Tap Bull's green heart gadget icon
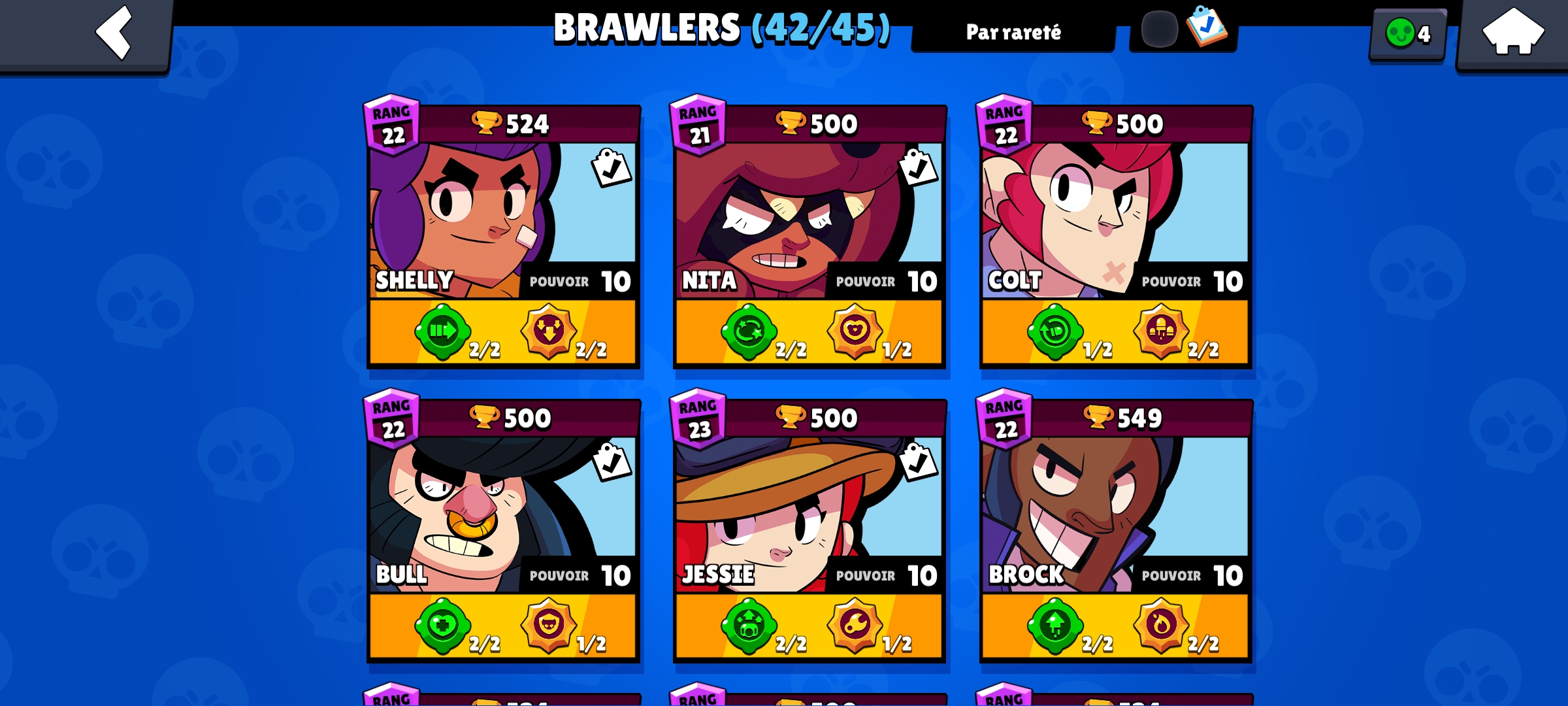Screen dimensions: 1568x706 click(442, 626)
